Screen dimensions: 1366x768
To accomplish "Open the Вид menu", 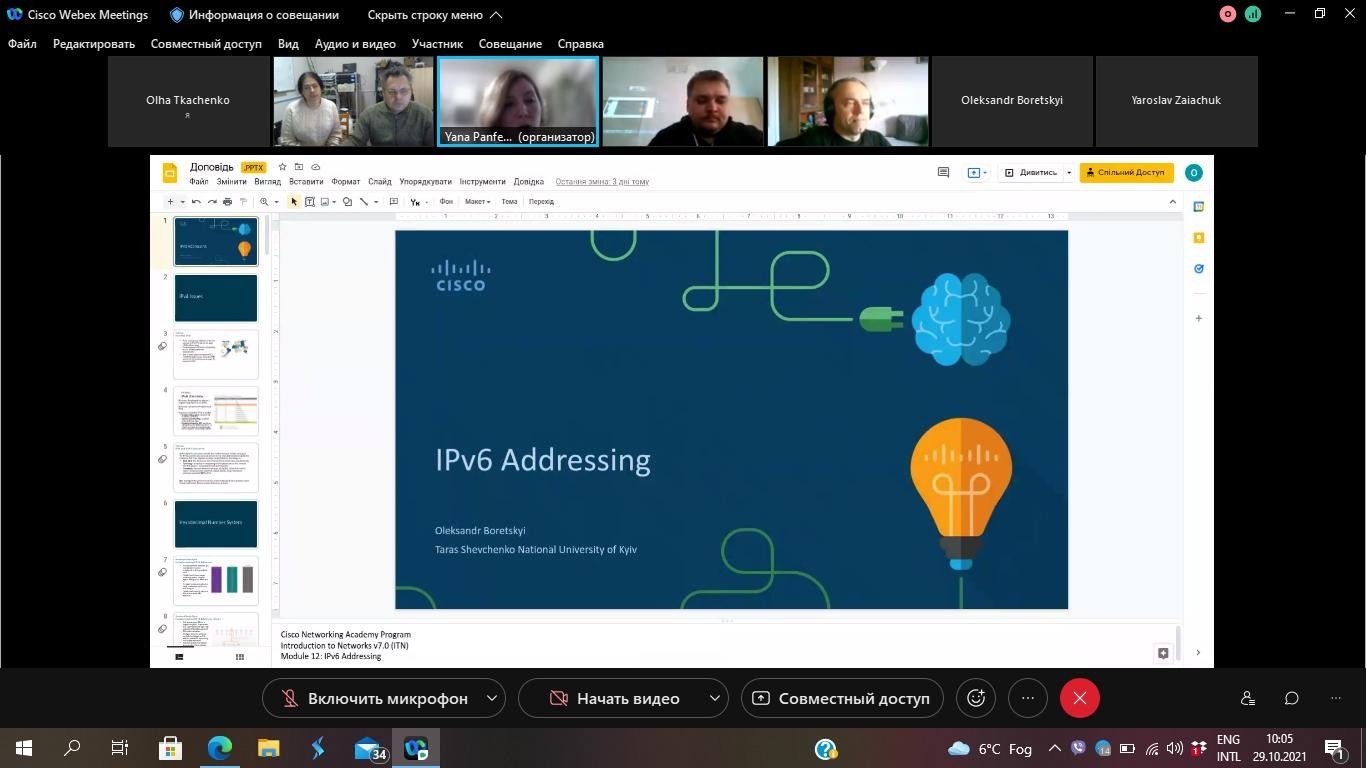I will pos(288,44).
